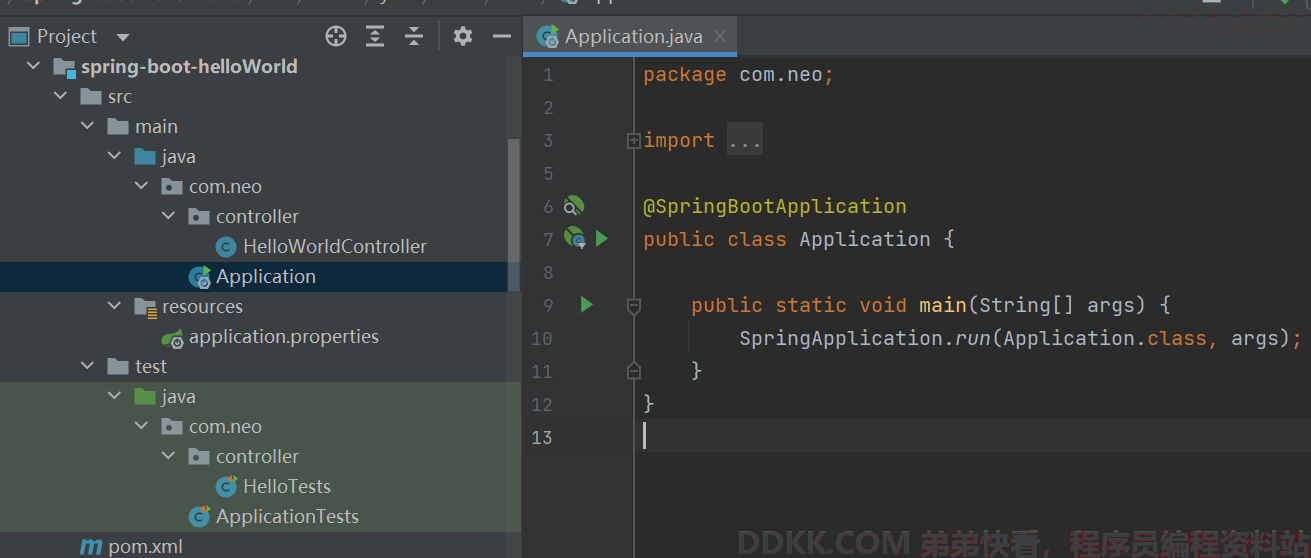
Task: Click the run gutter icon next to class Application
Action: [602, 239]
